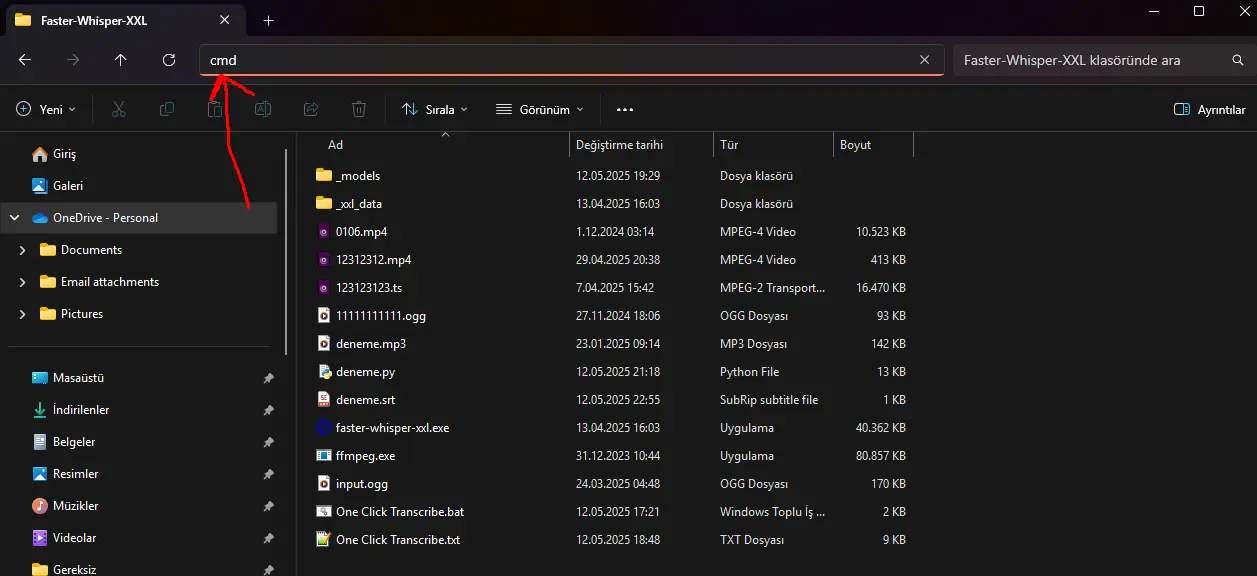Refresh the current folder view
The image size is (1257, 576).
click(x=169, y=60)
